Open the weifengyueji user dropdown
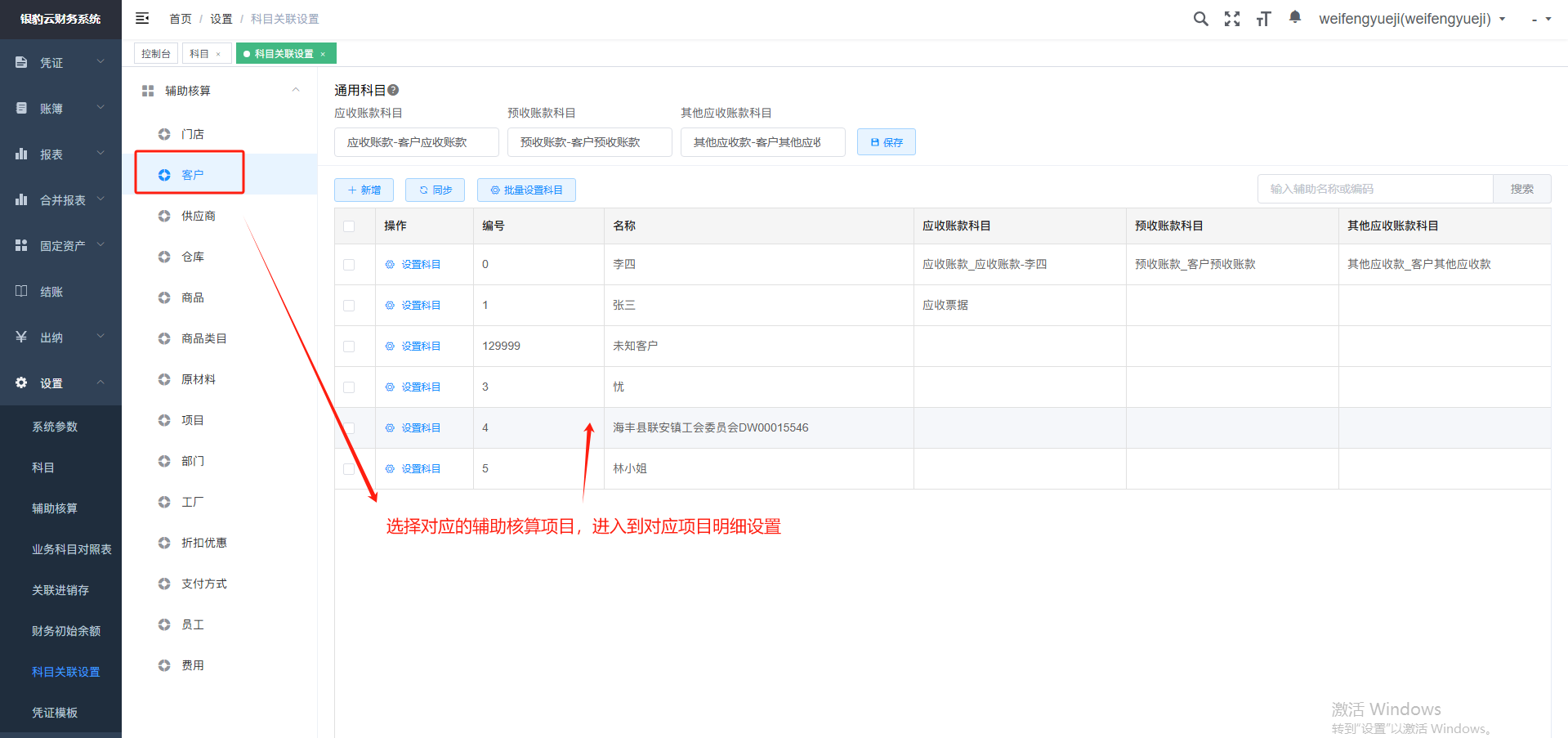The width and height of the screenshot is (1568, 738). [1412, 19]
